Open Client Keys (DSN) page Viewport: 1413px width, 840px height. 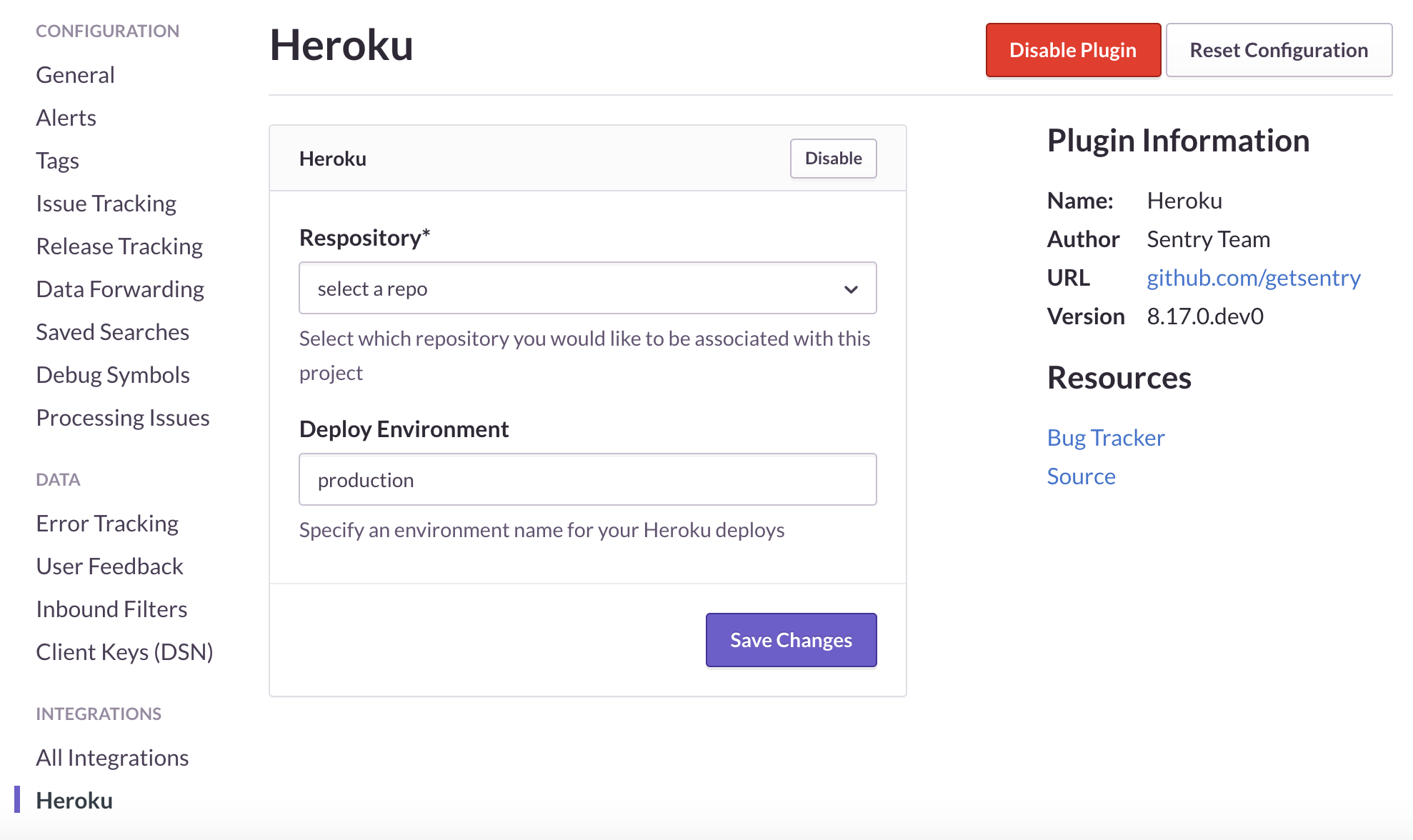(x=124, y=652)
